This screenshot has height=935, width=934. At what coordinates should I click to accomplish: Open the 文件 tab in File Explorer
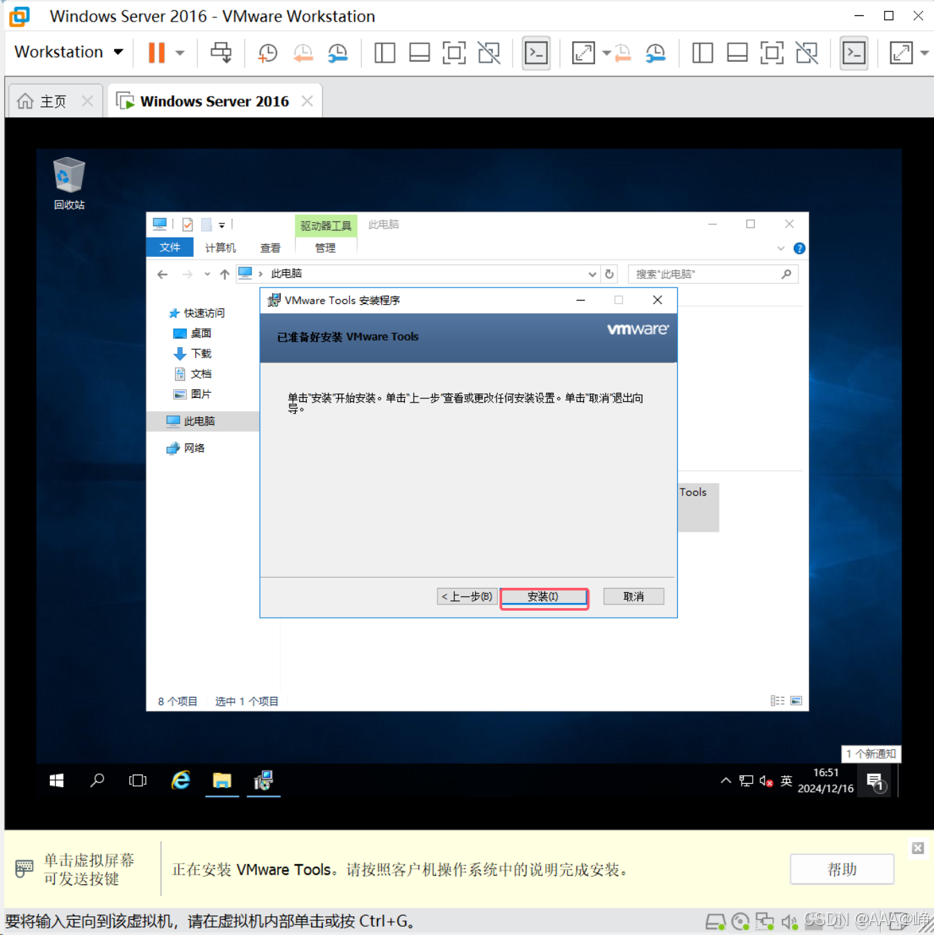pos(170,247)
